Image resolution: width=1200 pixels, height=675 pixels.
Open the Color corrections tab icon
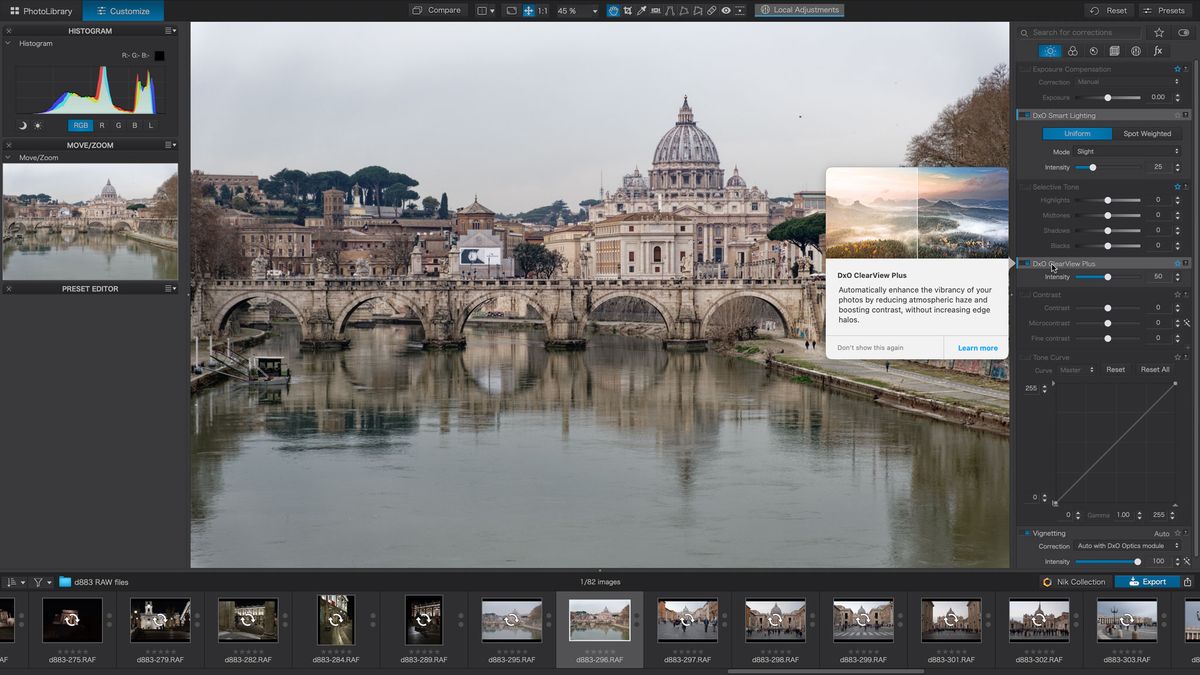click(1072, 51)
